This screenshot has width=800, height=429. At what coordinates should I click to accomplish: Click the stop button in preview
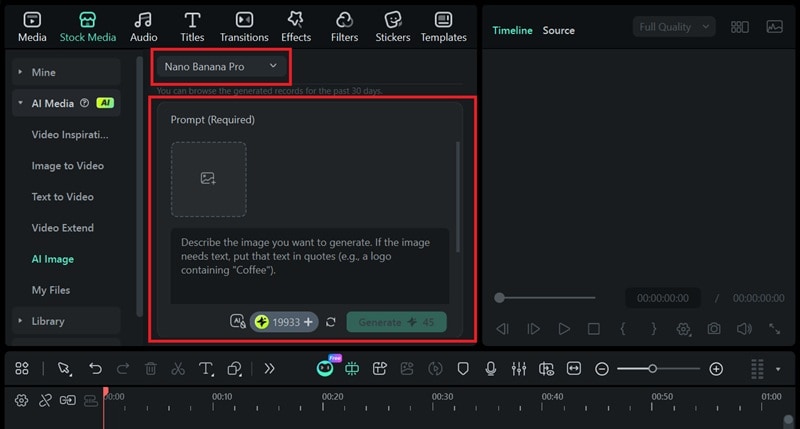[593, 329]
